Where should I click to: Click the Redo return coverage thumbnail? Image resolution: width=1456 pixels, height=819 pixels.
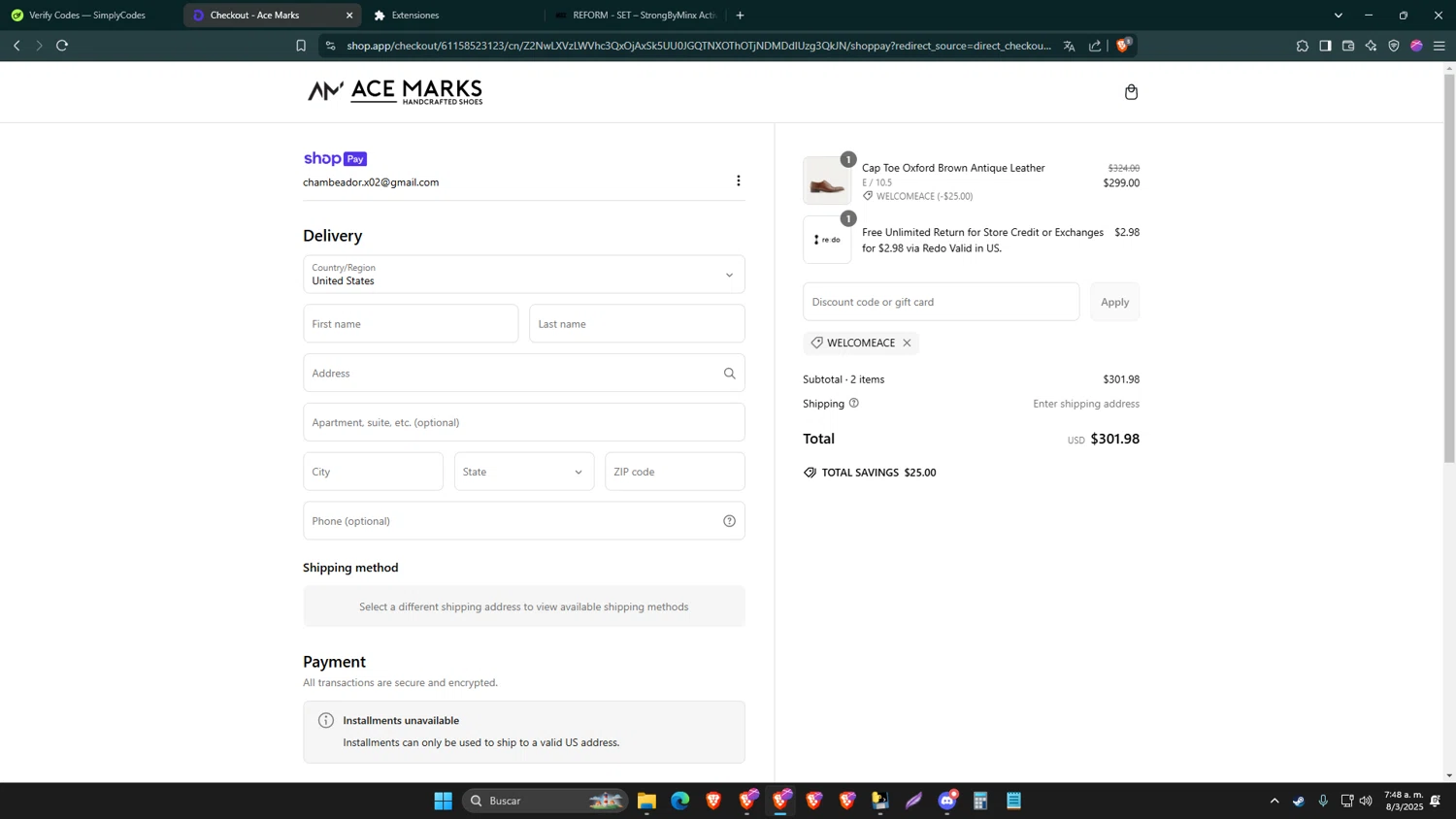[827, 240]
